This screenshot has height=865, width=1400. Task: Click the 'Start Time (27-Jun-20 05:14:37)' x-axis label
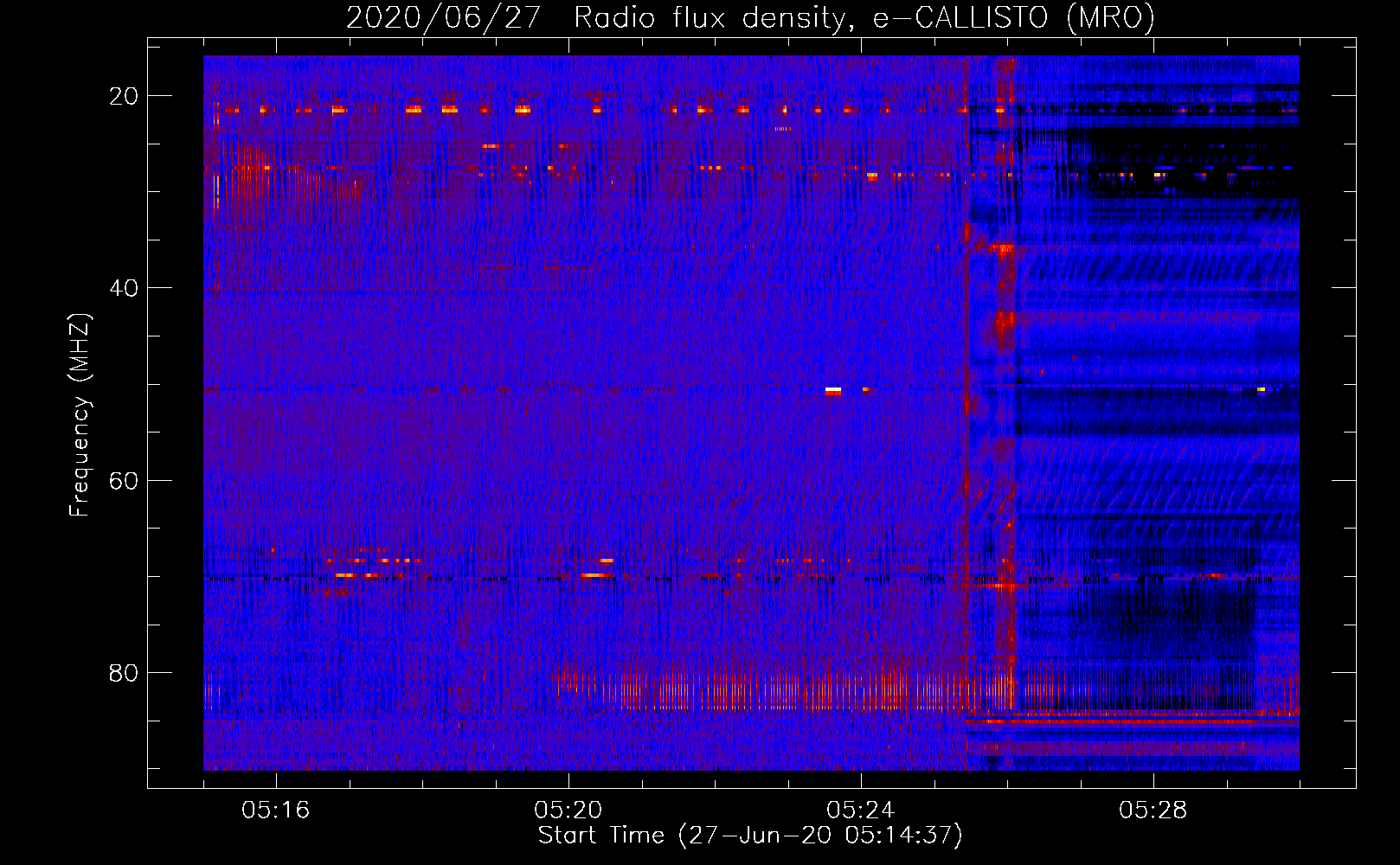pos(749,835)
